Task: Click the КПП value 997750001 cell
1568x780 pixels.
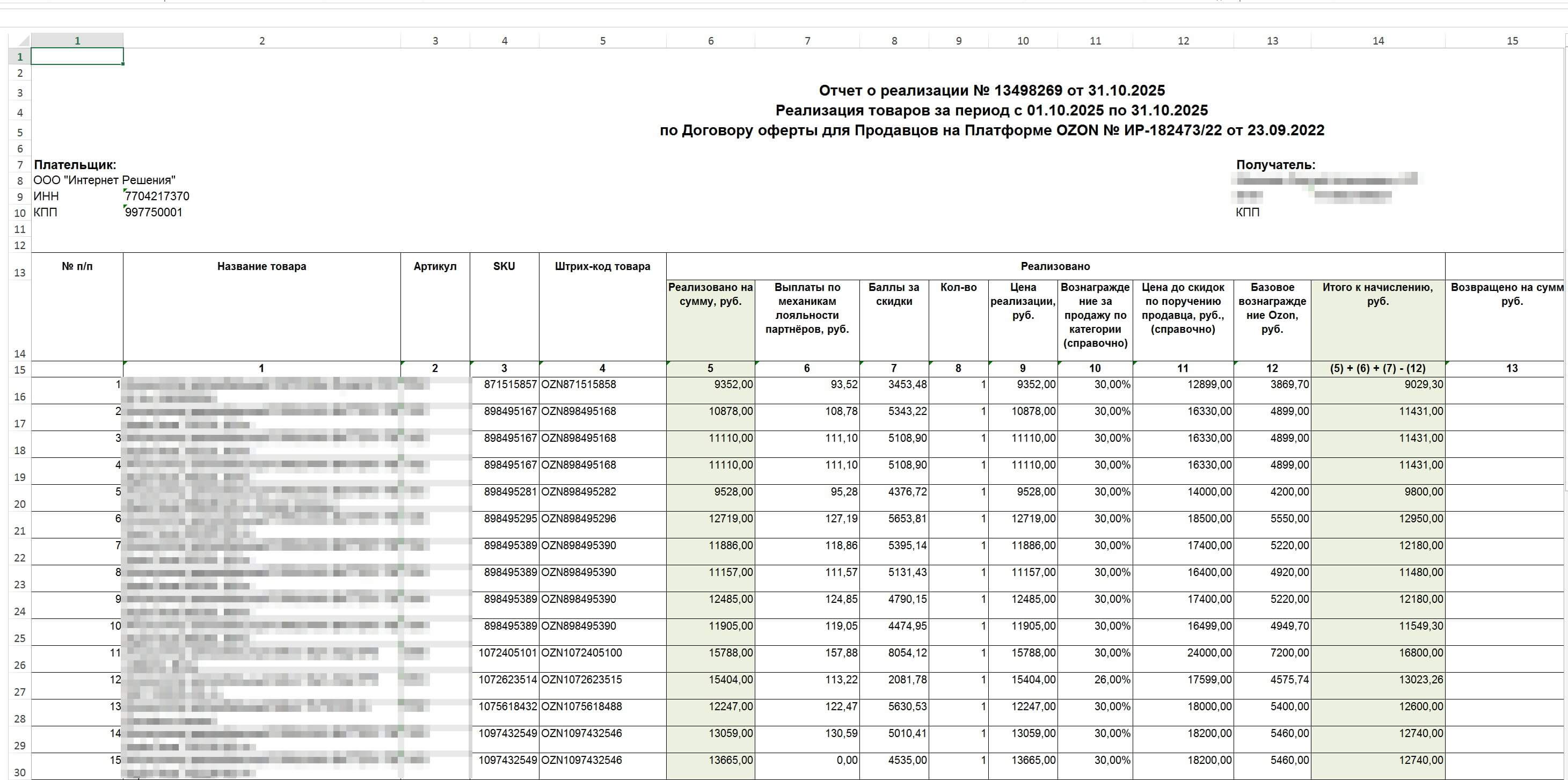Action: coord(154,213)
